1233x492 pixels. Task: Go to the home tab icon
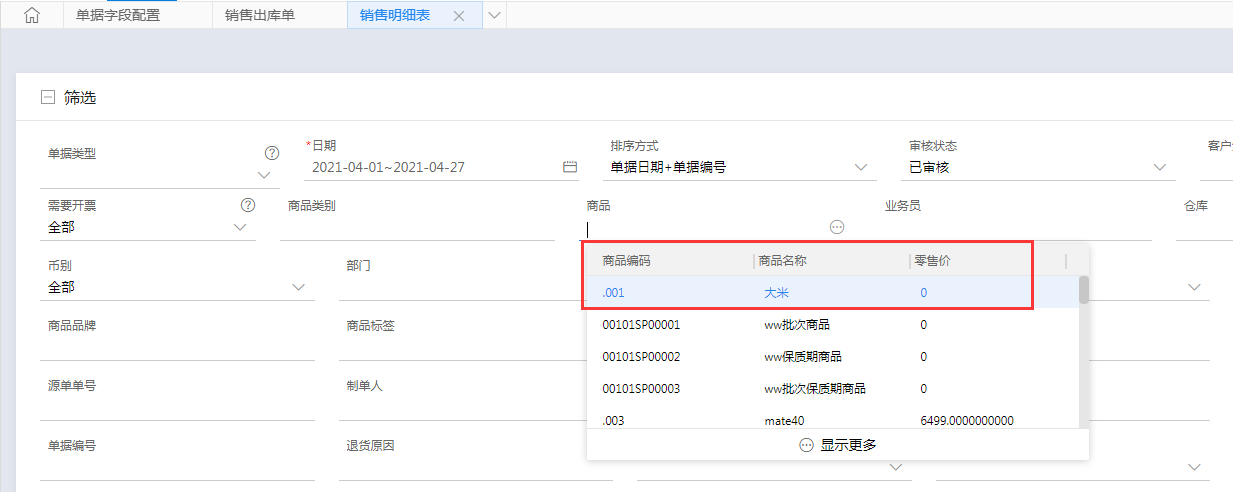(x=31, y=15)
